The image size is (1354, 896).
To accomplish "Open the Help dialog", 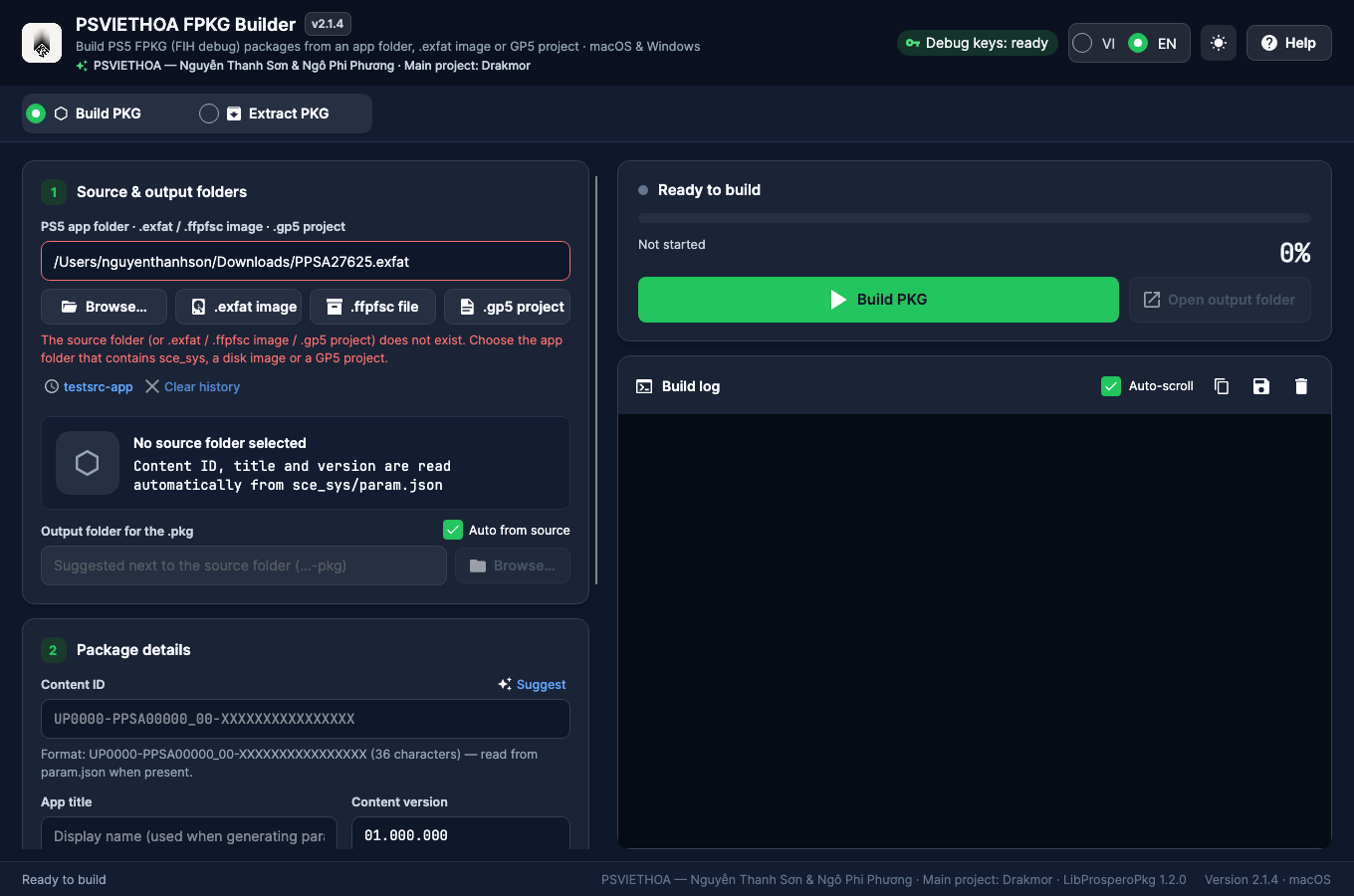I will point(1288,43).
